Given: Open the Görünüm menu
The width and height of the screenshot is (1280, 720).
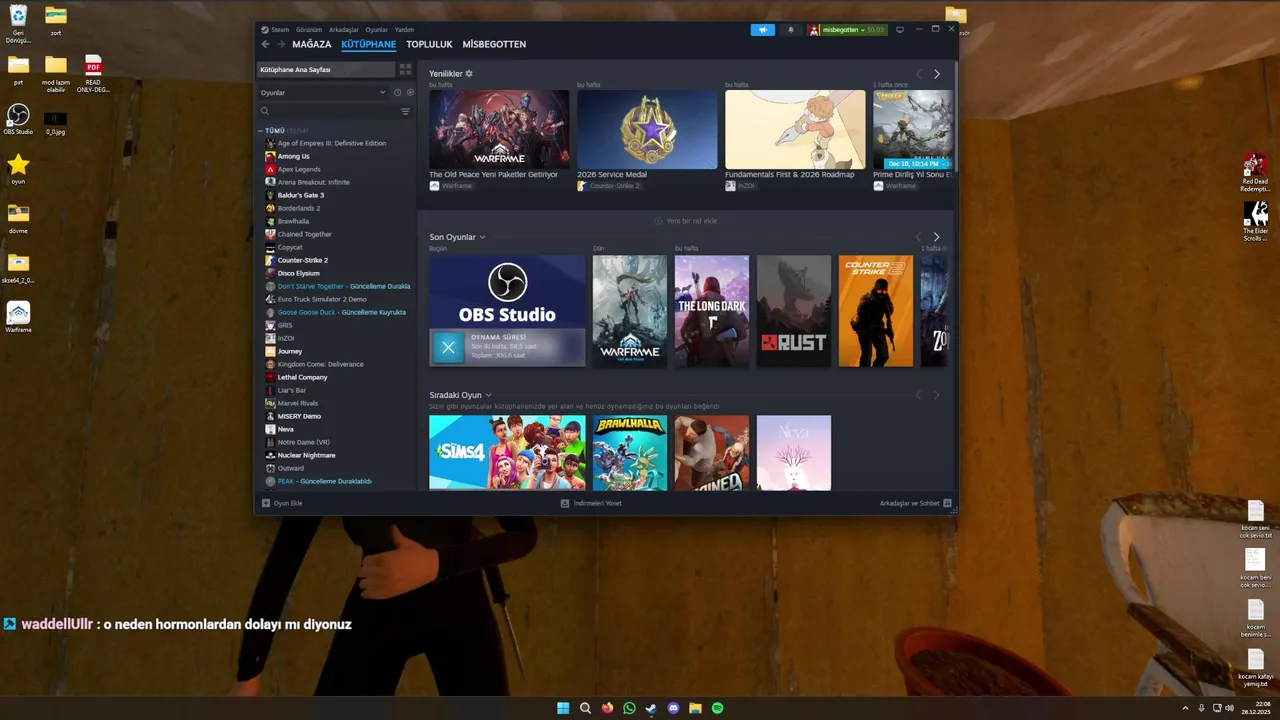Looking at the screenshot, I should click(x=309, y=30).
